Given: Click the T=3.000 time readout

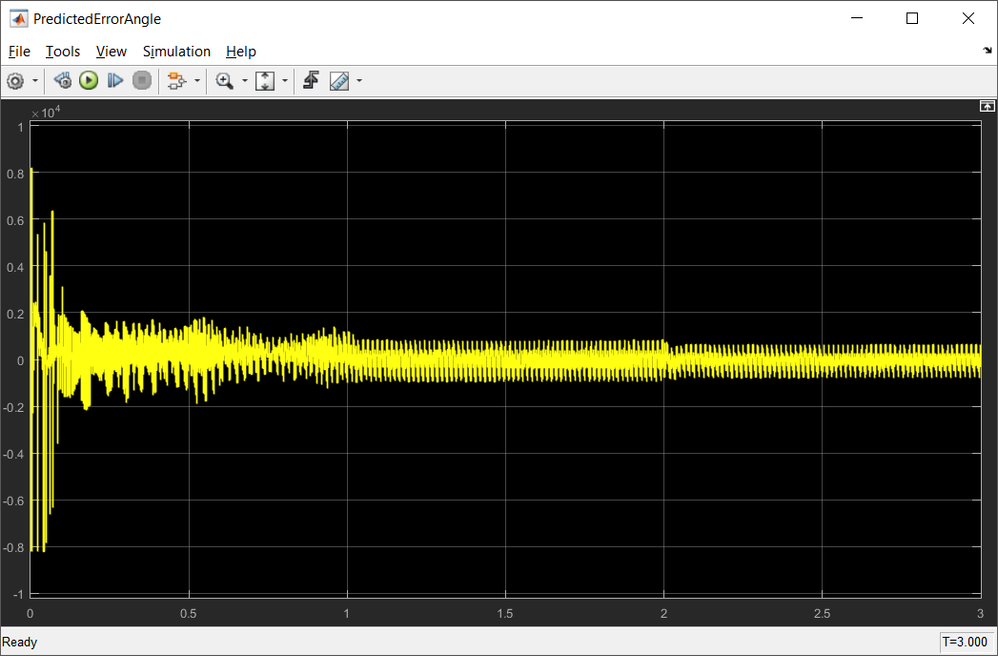Looking at the screenshot, I should (965, 642).
